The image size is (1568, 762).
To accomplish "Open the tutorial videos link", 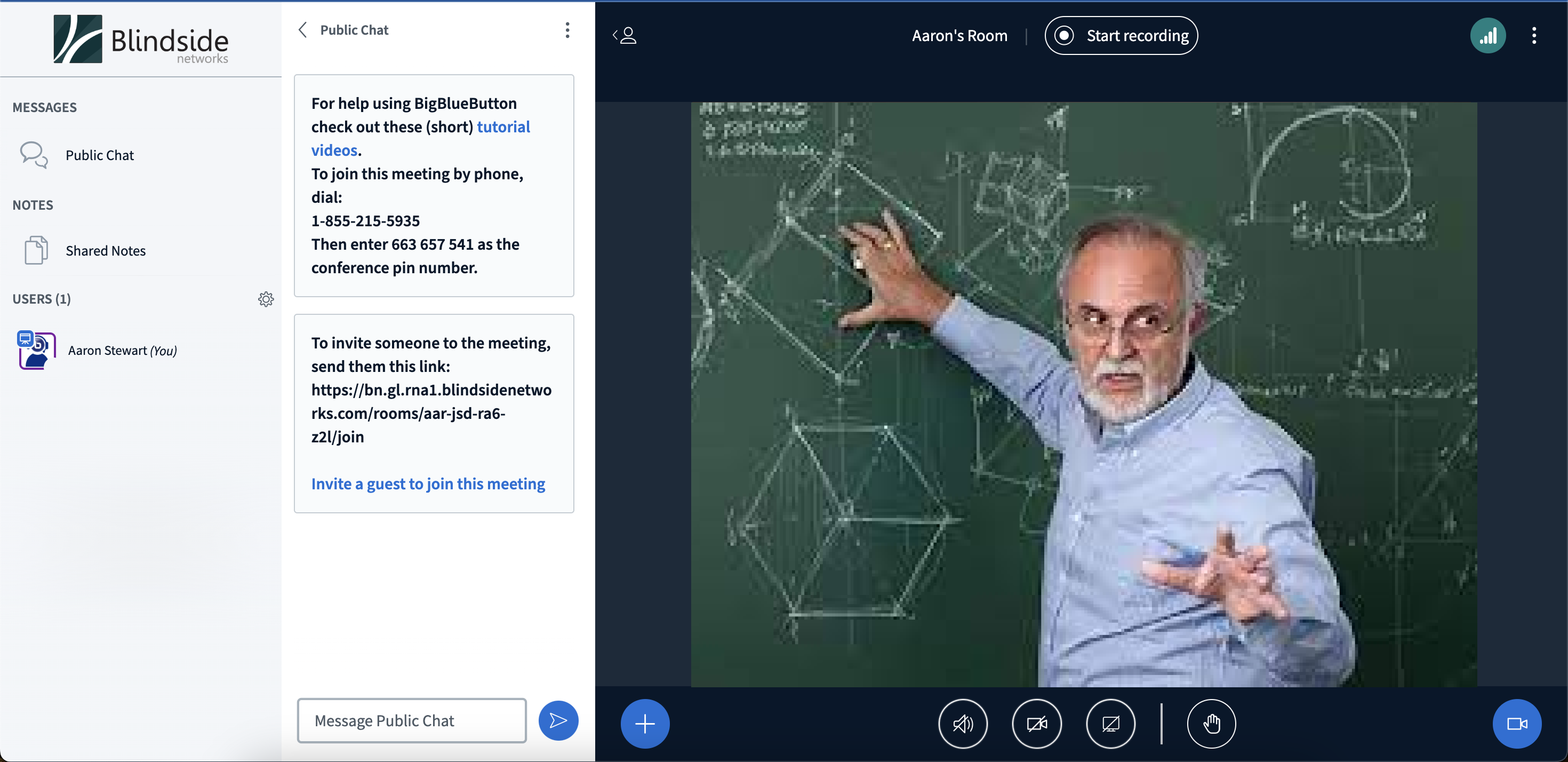I will tap(503, 126).
